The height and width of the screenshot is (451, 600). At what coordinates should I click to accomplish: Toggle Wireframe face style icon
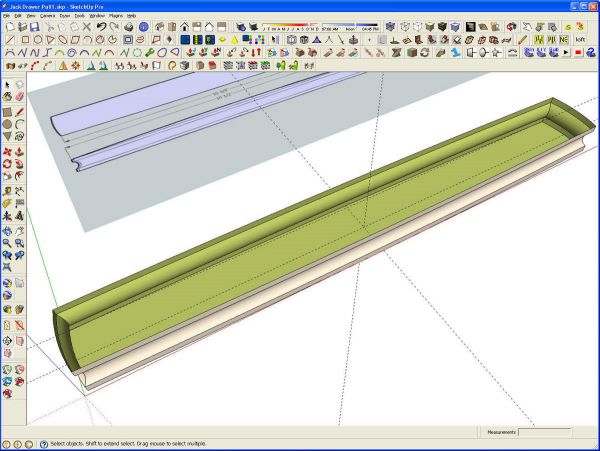pyautogui.click(x=405, y=27)
